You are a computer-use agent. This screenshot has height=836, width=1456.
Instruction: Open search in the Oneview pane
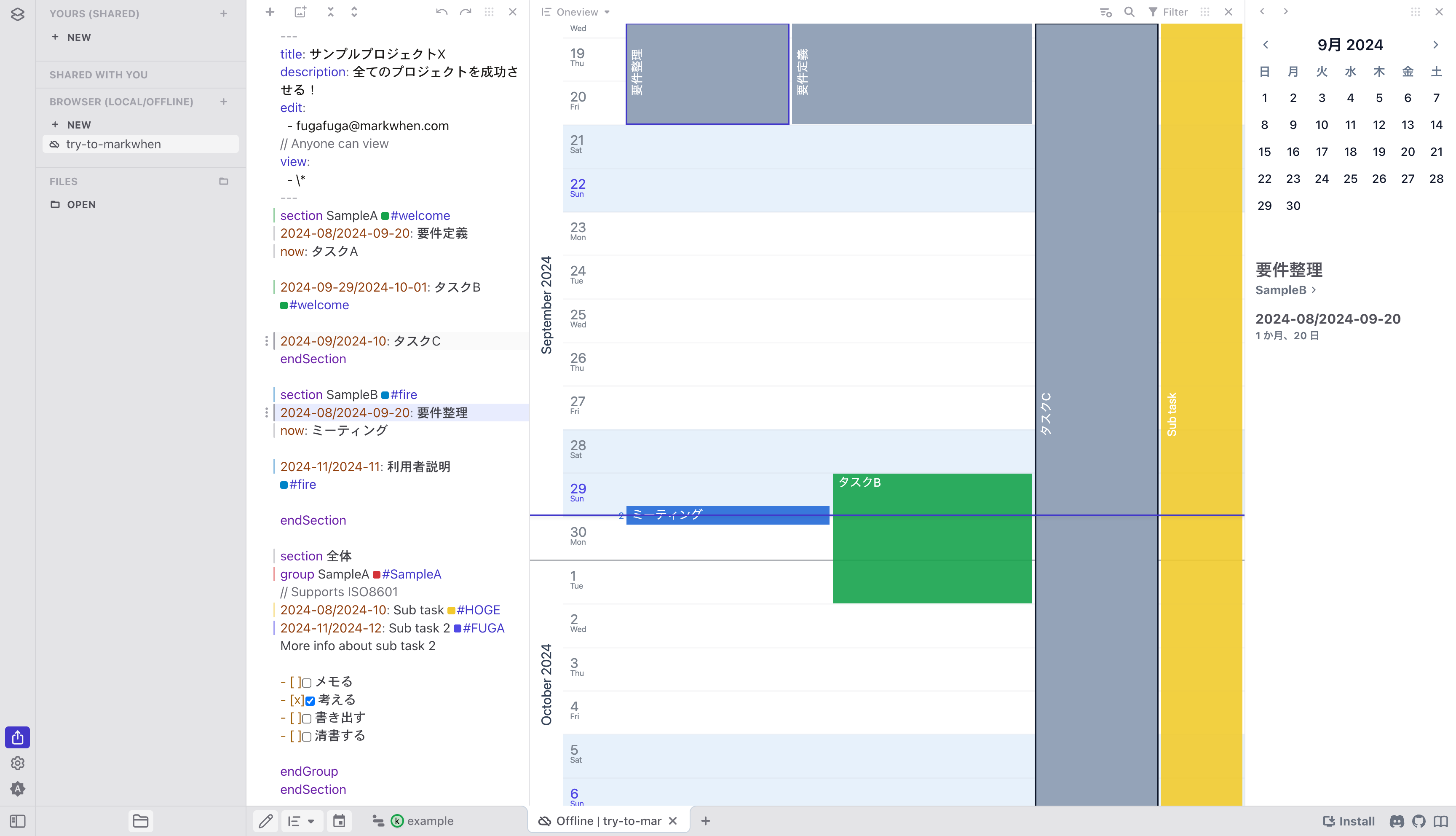tap(1128, 11)
